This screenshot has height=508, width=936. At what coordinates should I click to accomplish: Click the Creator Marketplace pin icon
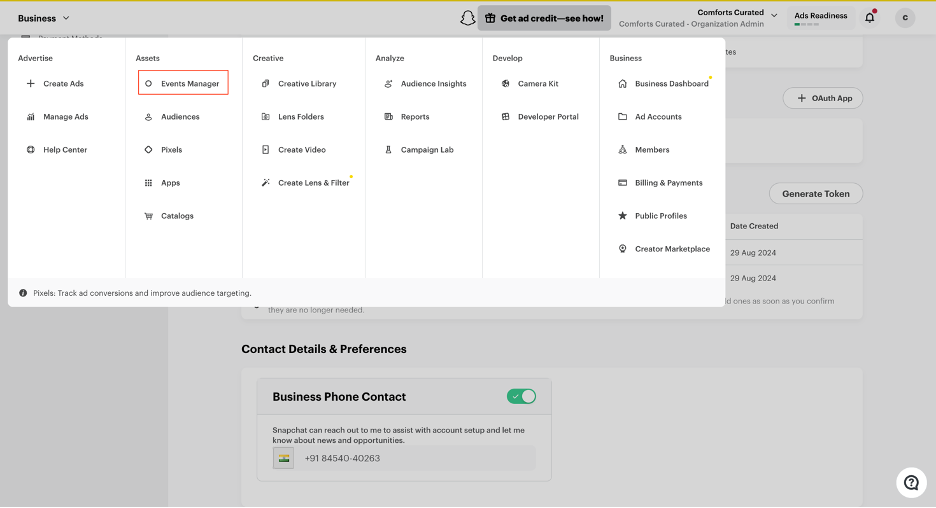click(x=623, y=249)
